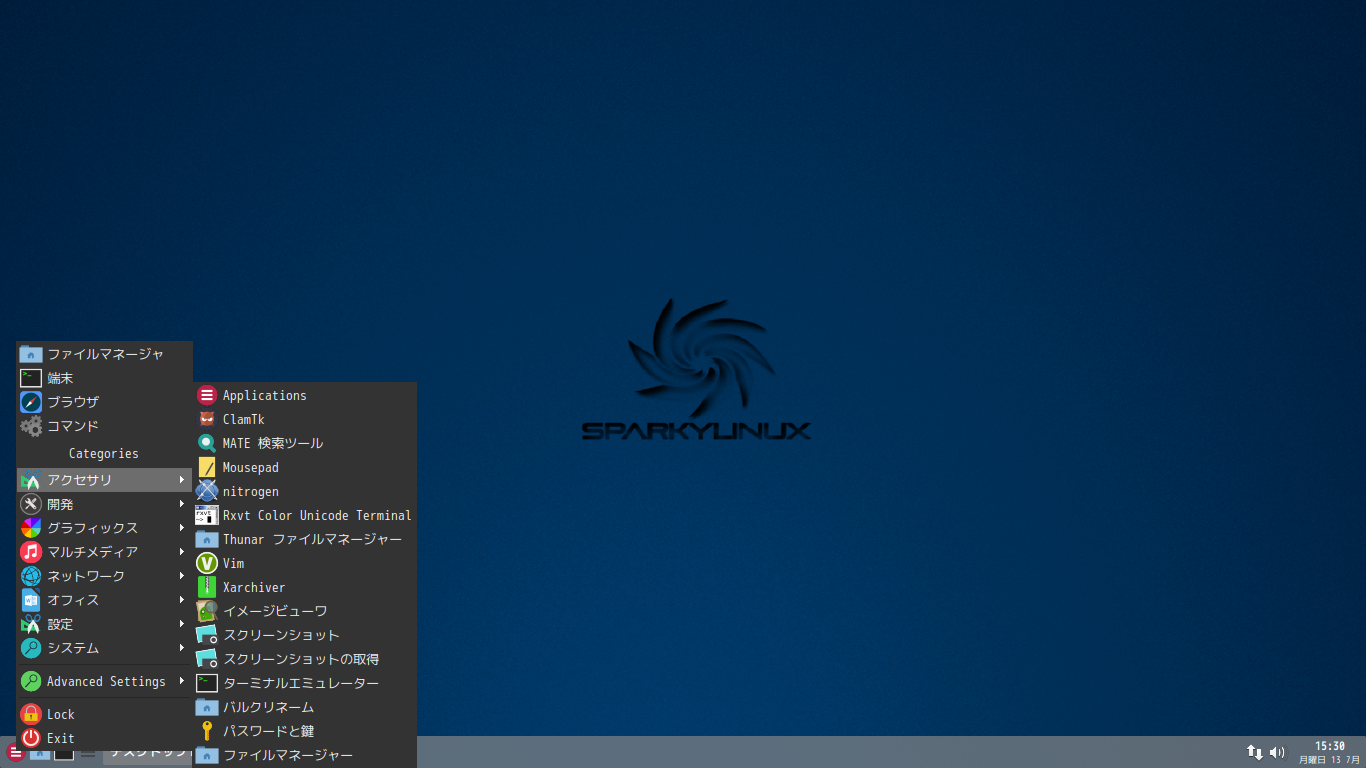Launch 端末 from the main menu
This screenshot has width=1366, height=768.
coord(104,378)
